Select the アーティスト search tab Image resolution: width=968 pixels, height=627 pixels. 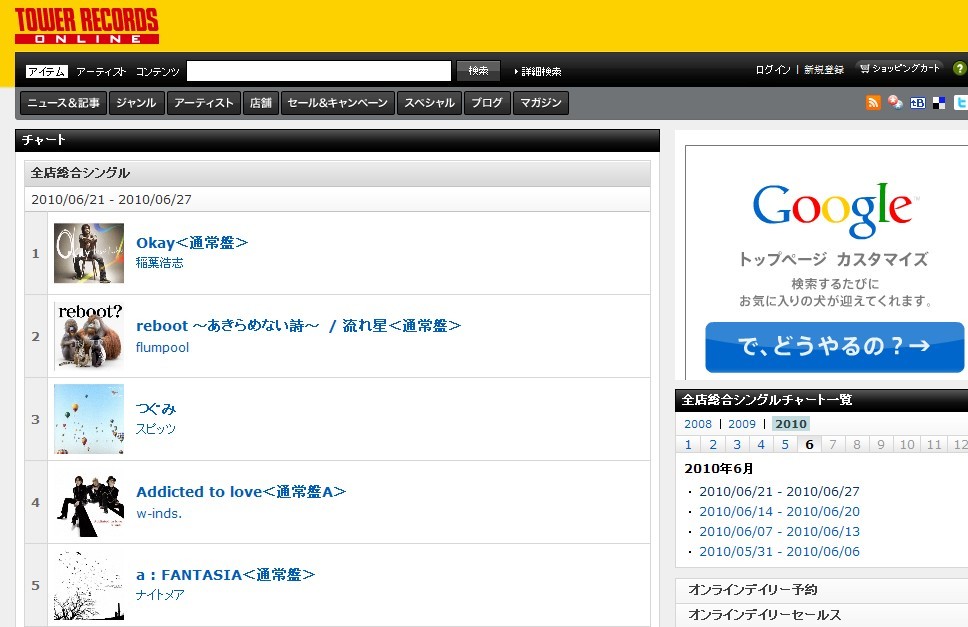101,72
